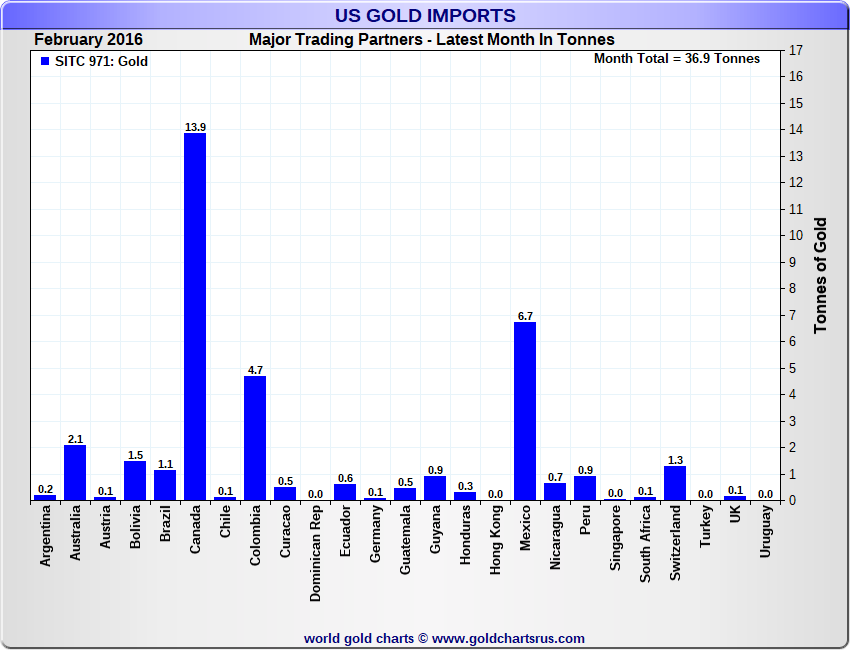850x650 pixels.
Task: Click the Peru bar labeled 0.9
Action: point(585,488)
